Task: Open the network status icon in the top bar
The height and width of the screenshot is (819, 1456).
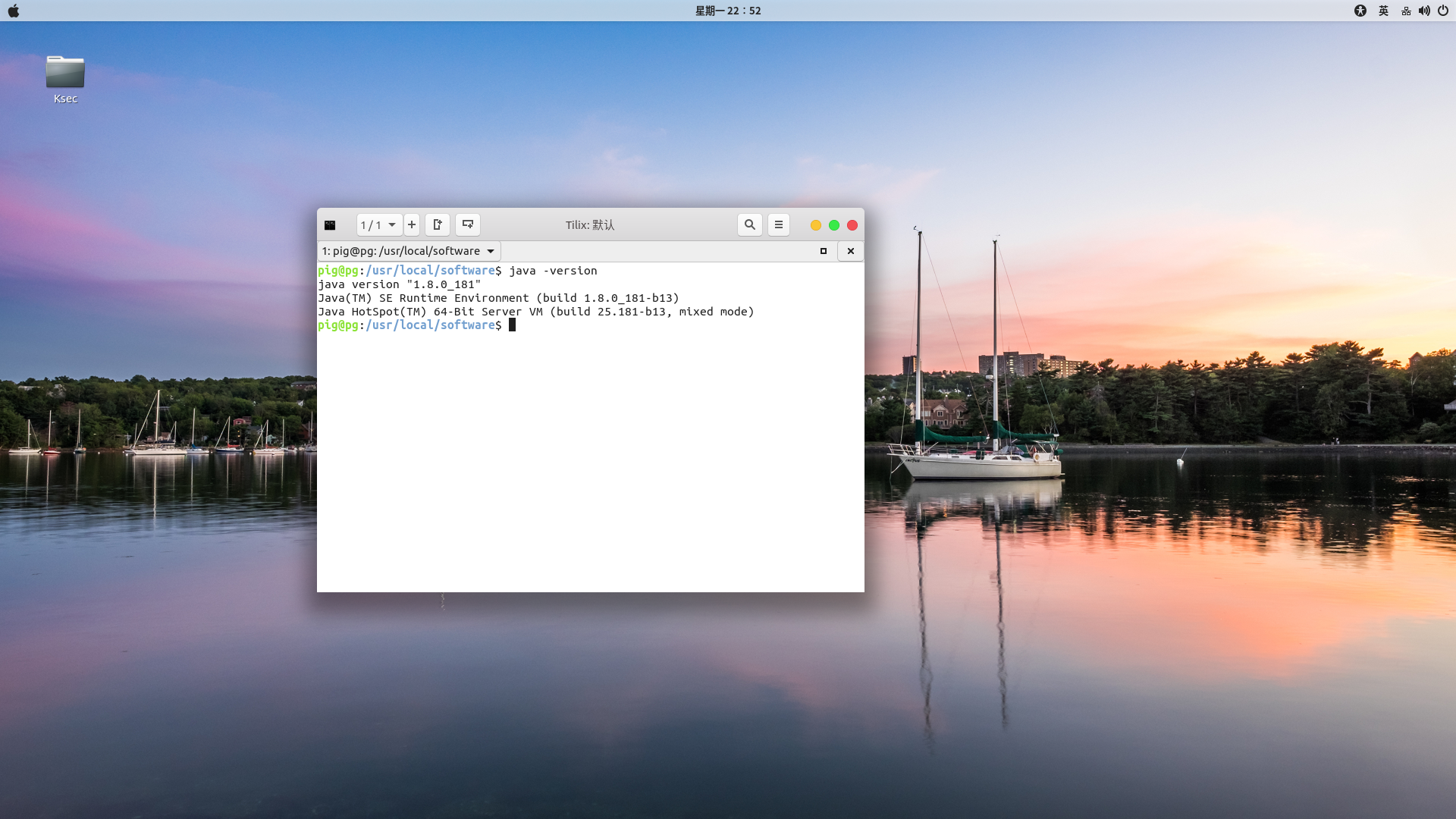Action: click(x=1406, y=11)
